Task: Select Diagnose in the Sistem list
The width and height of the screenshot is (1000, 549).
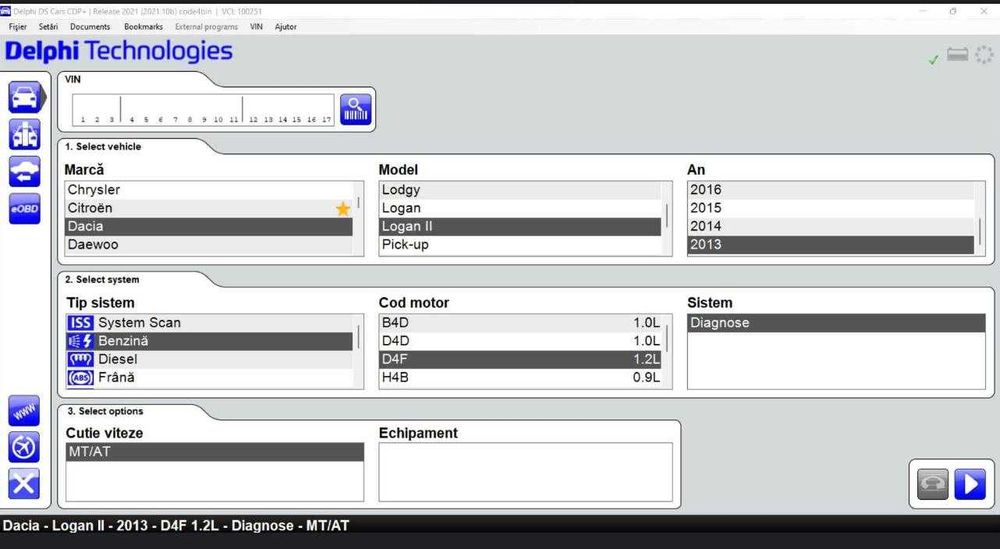Action: [836, 323]
